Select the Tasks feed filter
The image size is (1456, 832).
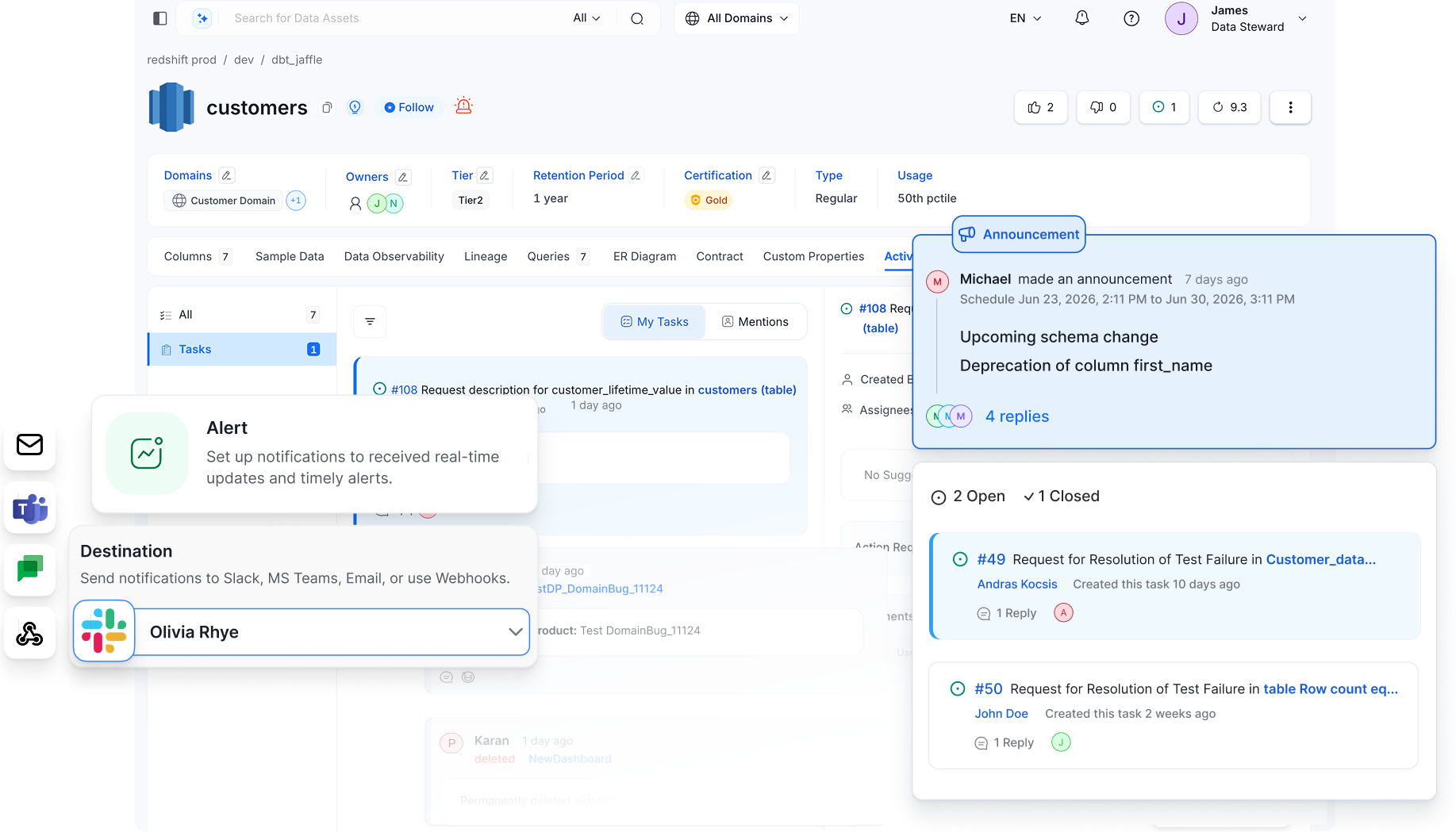point(241,349)
